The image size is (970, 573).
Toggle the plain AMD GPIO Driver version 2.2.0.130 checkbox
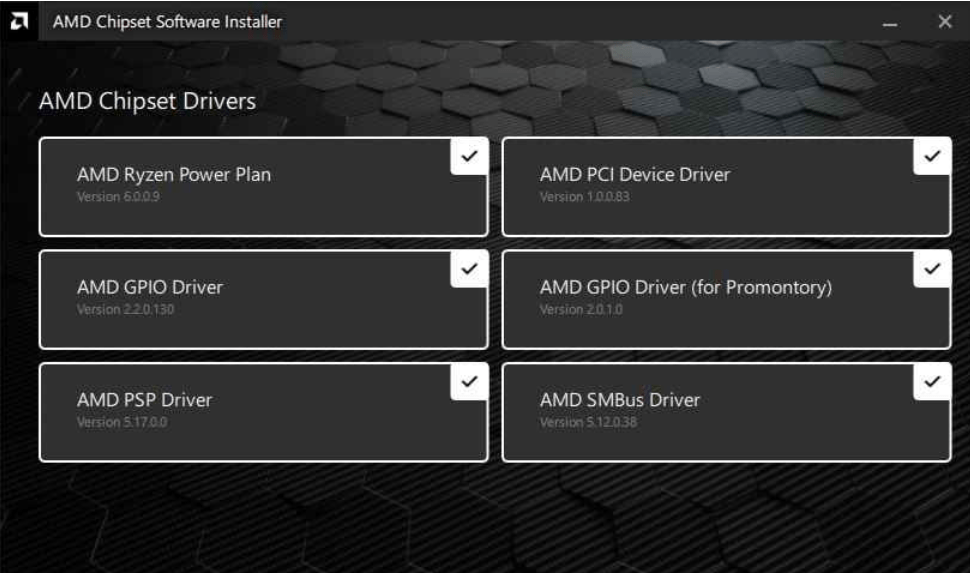click(469, 269)
